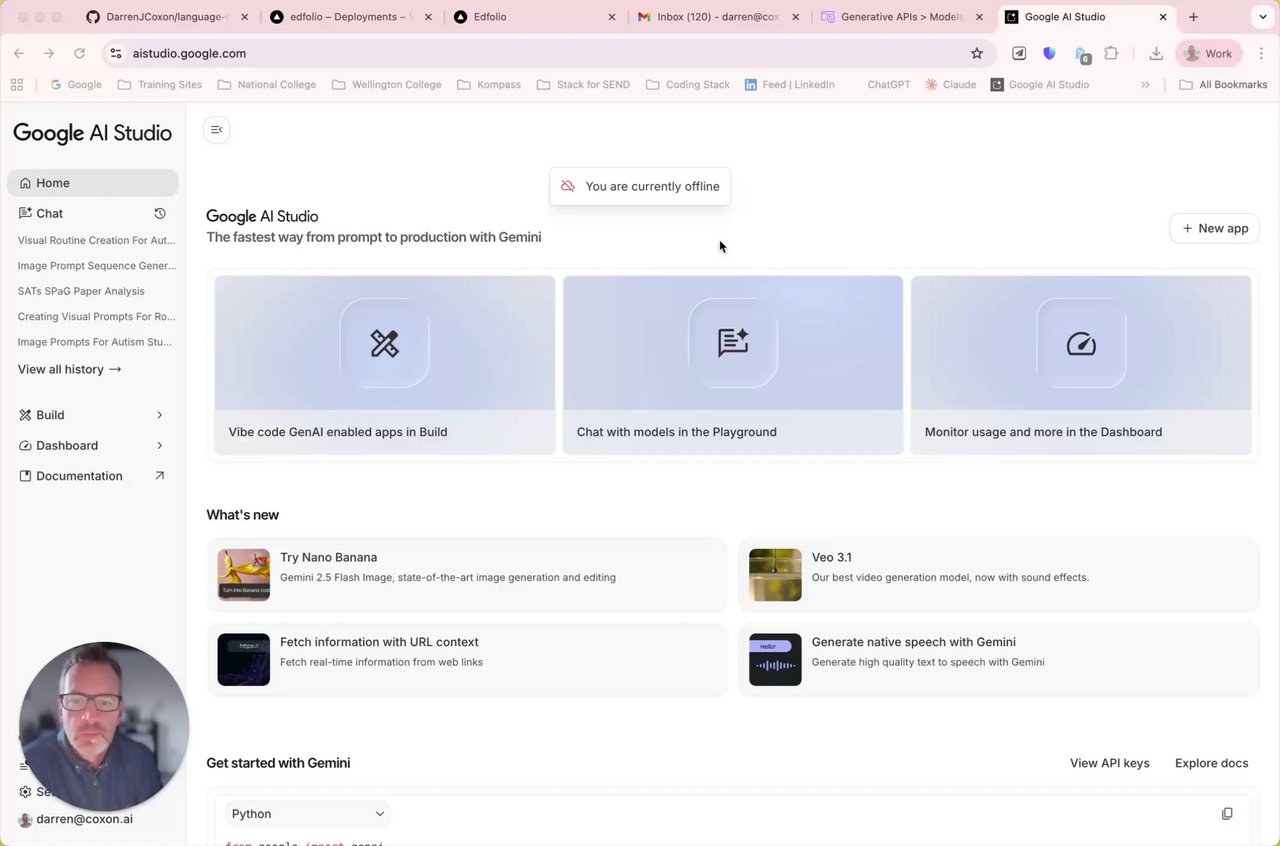Click the Home icon in the sidebar
Viewport: 1280px width, 846px height.
pos(26,183)
